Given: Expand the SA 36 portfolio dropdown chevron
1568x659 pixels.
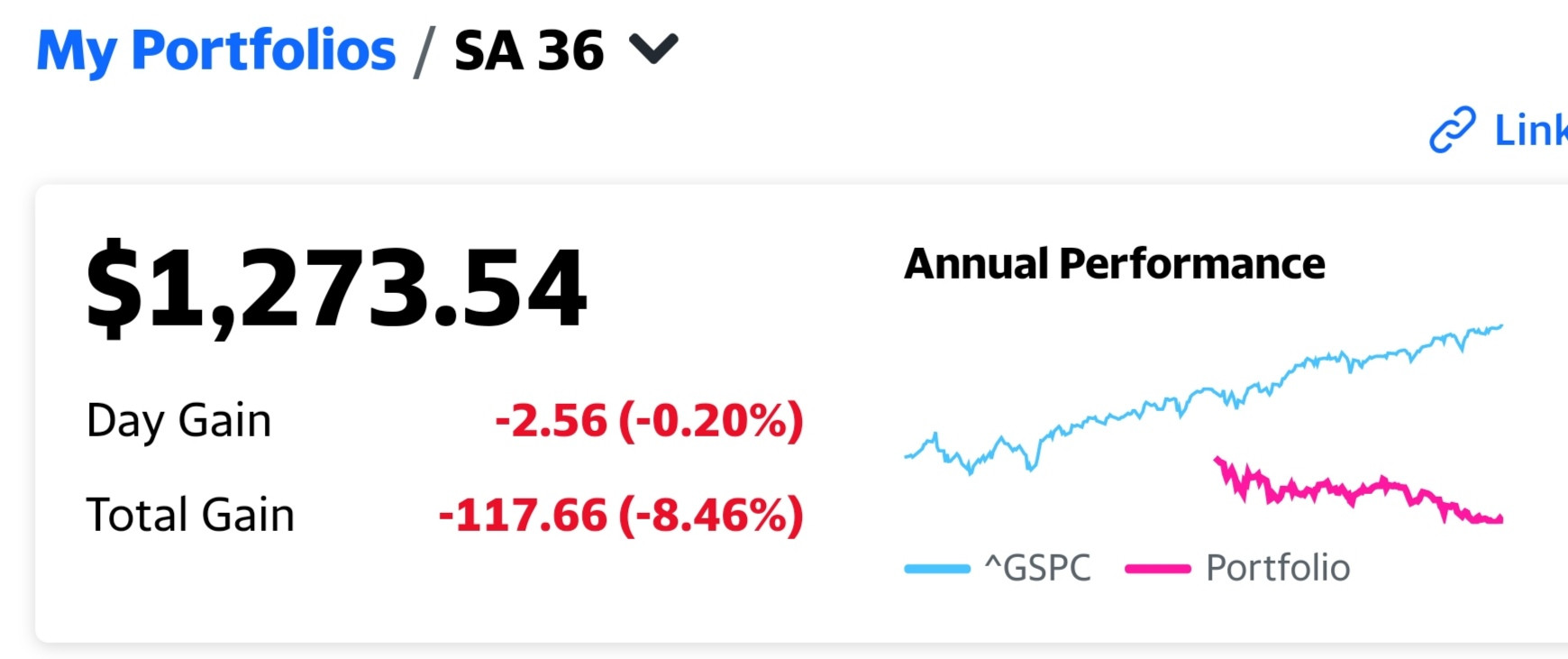Looking at the screenshot, I should point(653,49).
